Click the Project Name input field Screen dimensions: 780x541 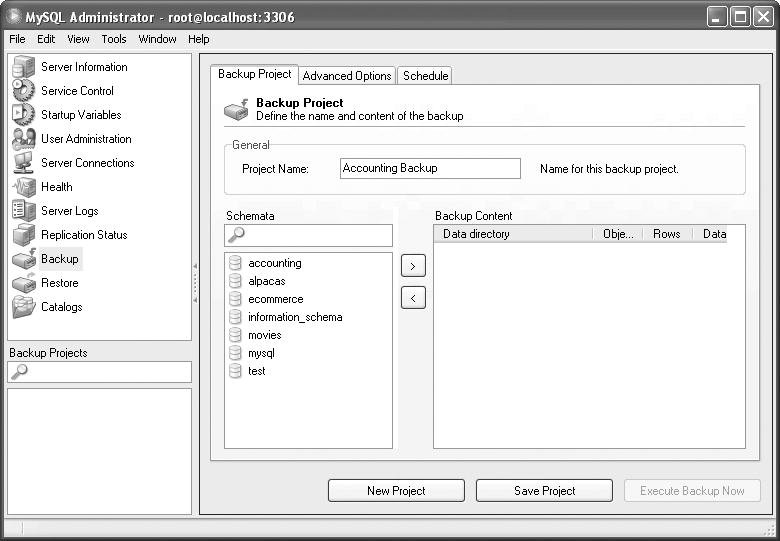pos(430,168)
